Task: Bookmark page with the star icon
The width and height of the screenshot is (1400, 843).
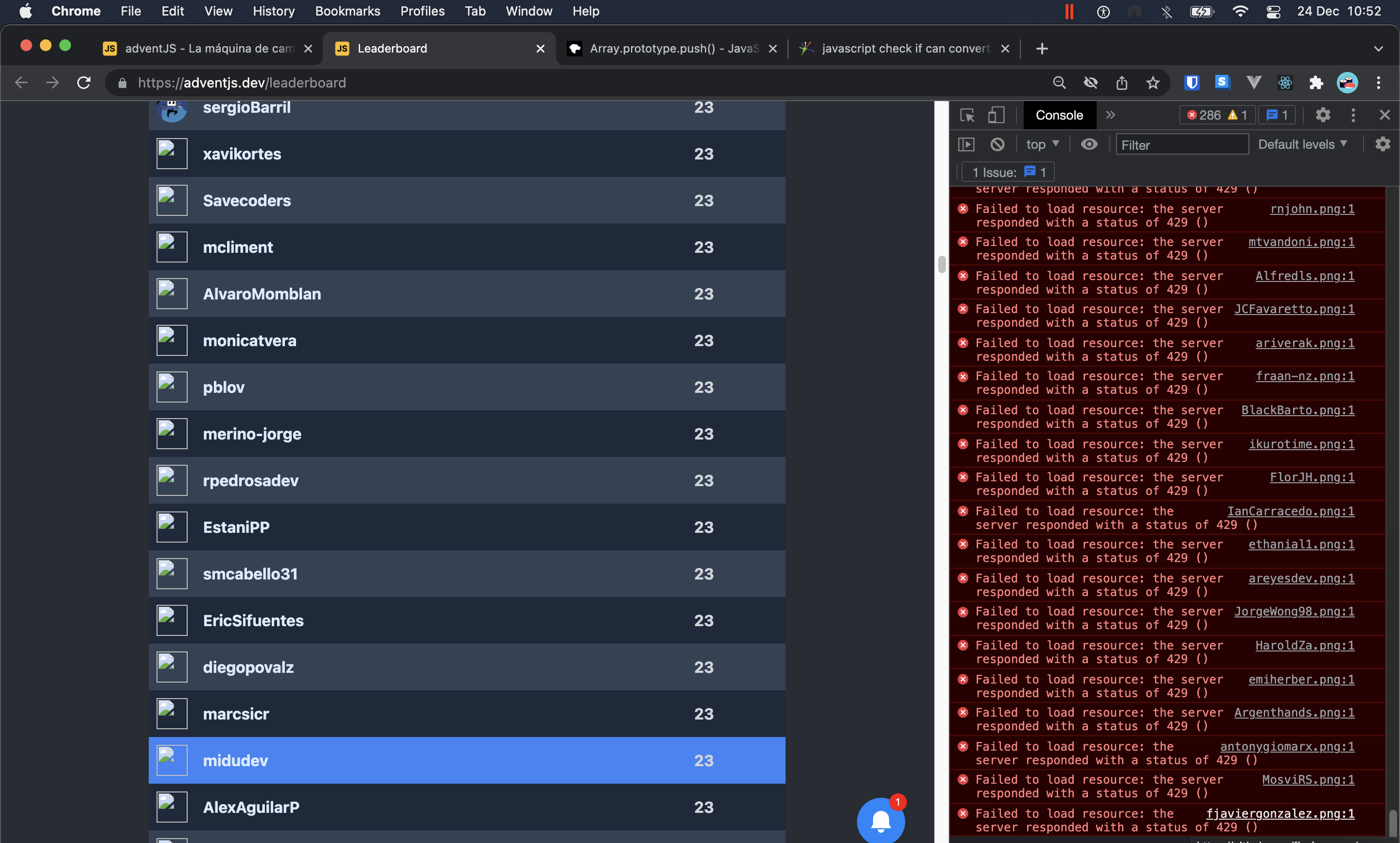Action: [x=1153, y=83]
